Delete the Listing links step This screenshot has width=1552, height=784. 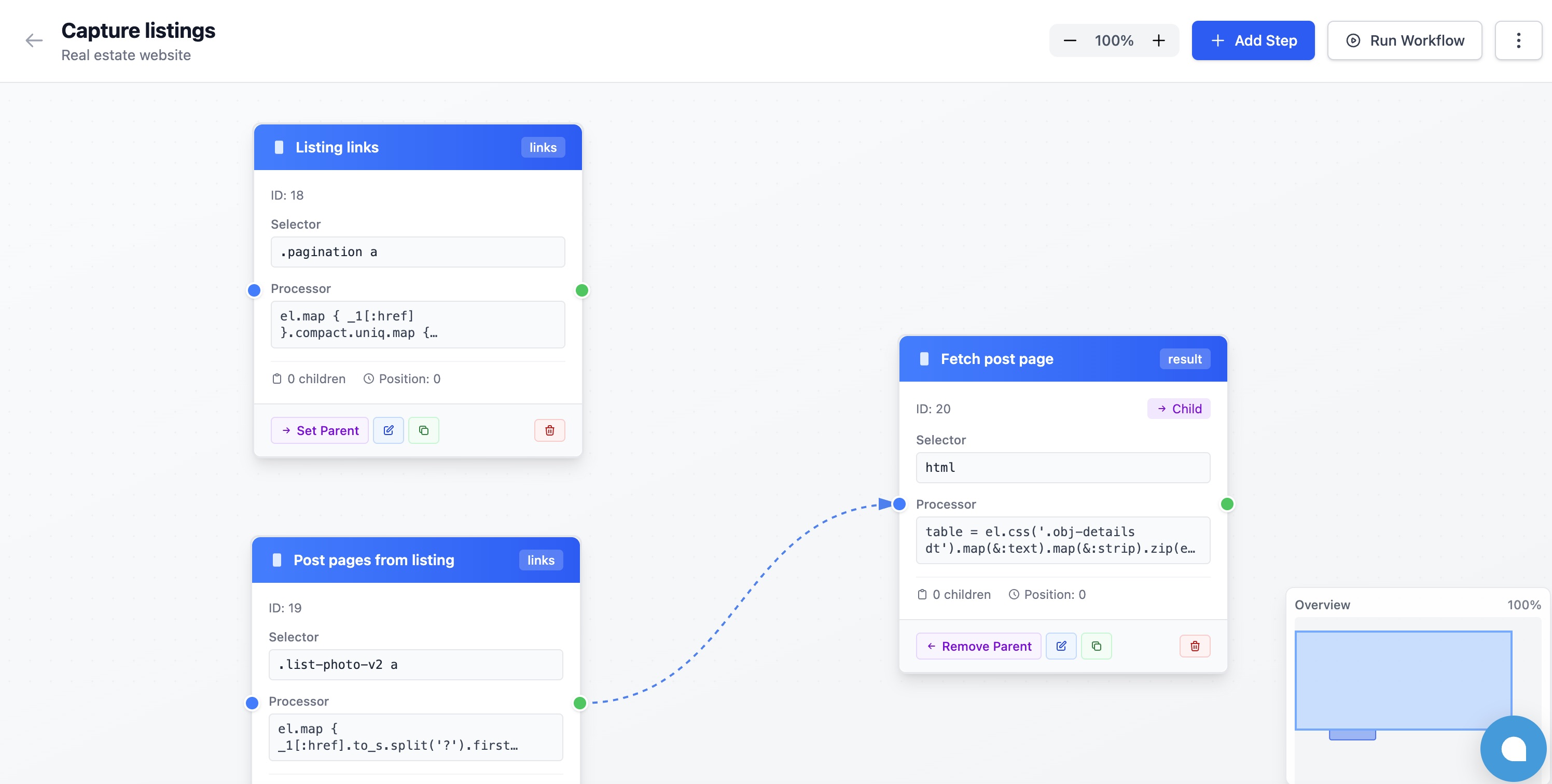[x=549, y=430]
